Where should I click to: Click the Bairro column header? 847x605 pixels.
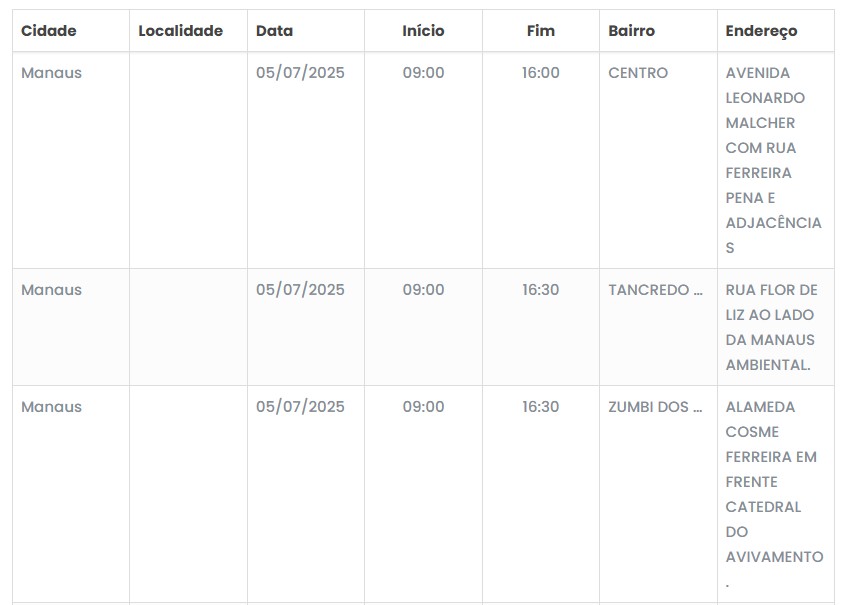[632, 31]
